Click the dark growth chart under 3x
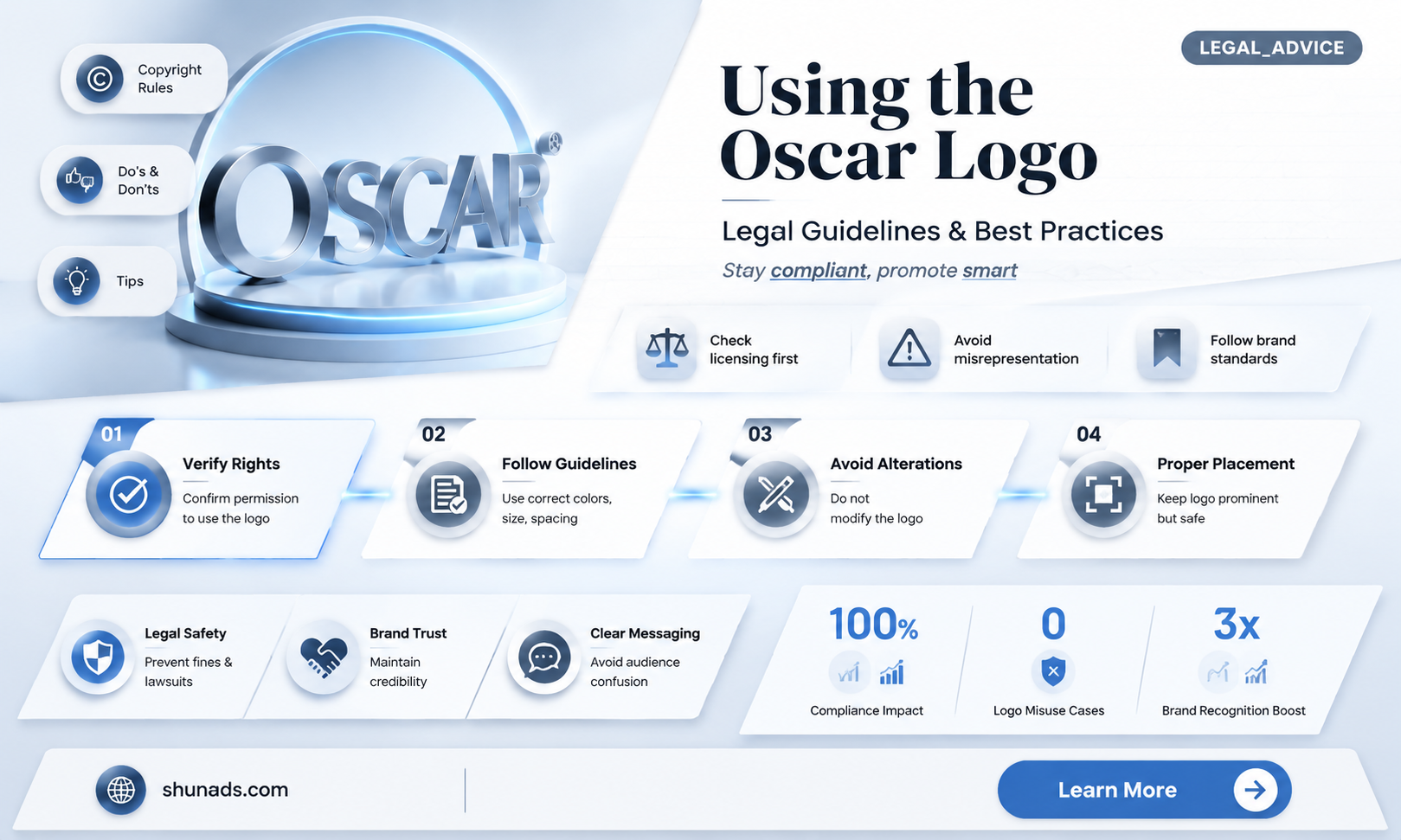The height and width of the screenshot is (840, 1401). (x=1256, y=672)
